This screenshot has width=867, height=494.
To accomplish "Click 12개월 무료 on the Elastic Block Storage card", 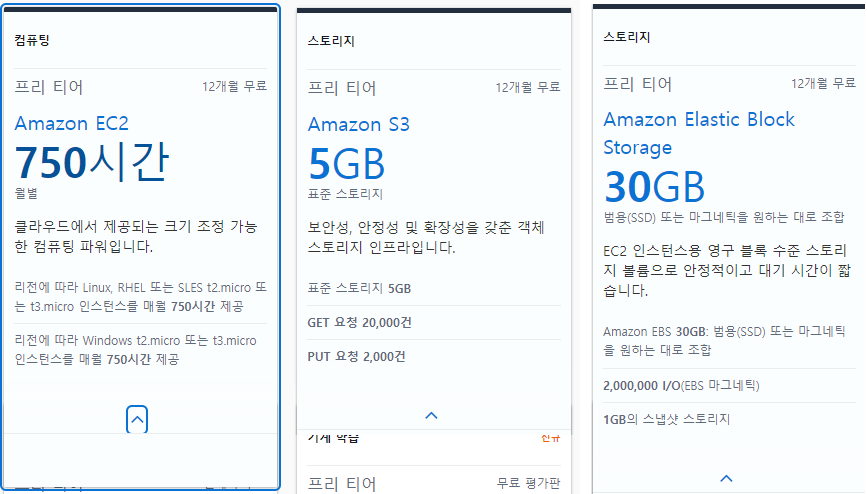I will 823,84.
